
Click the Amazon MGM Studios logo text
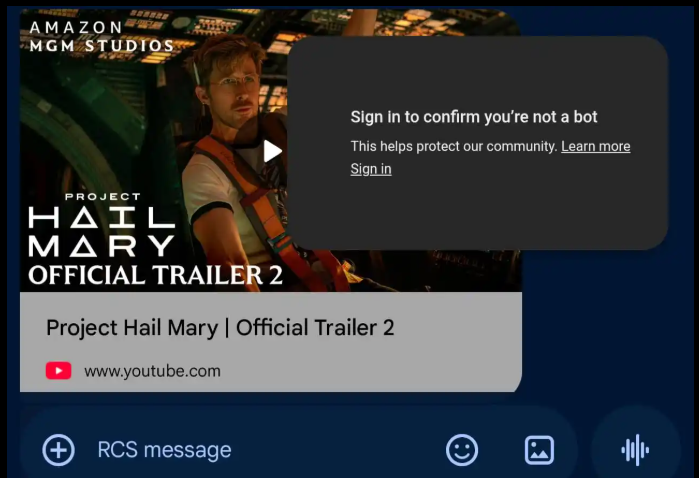point(102,37)
